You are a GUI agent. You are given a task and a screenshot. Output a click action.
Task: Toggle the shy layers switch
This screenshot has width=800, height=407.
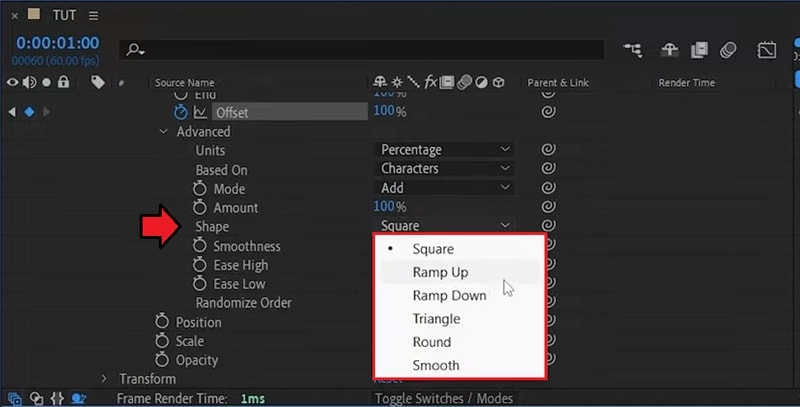670,50
